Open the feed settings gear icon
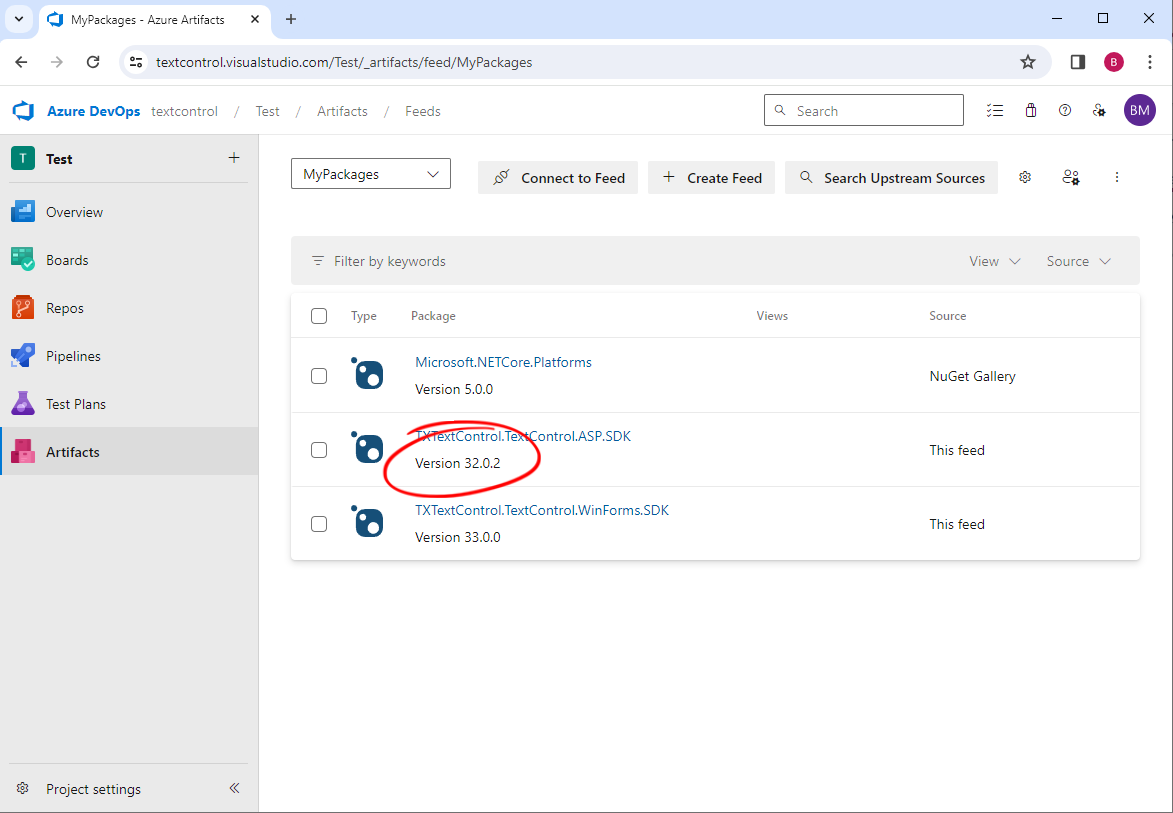The width and height of the screenshot is (1173, 813). tap(1024, 177)
